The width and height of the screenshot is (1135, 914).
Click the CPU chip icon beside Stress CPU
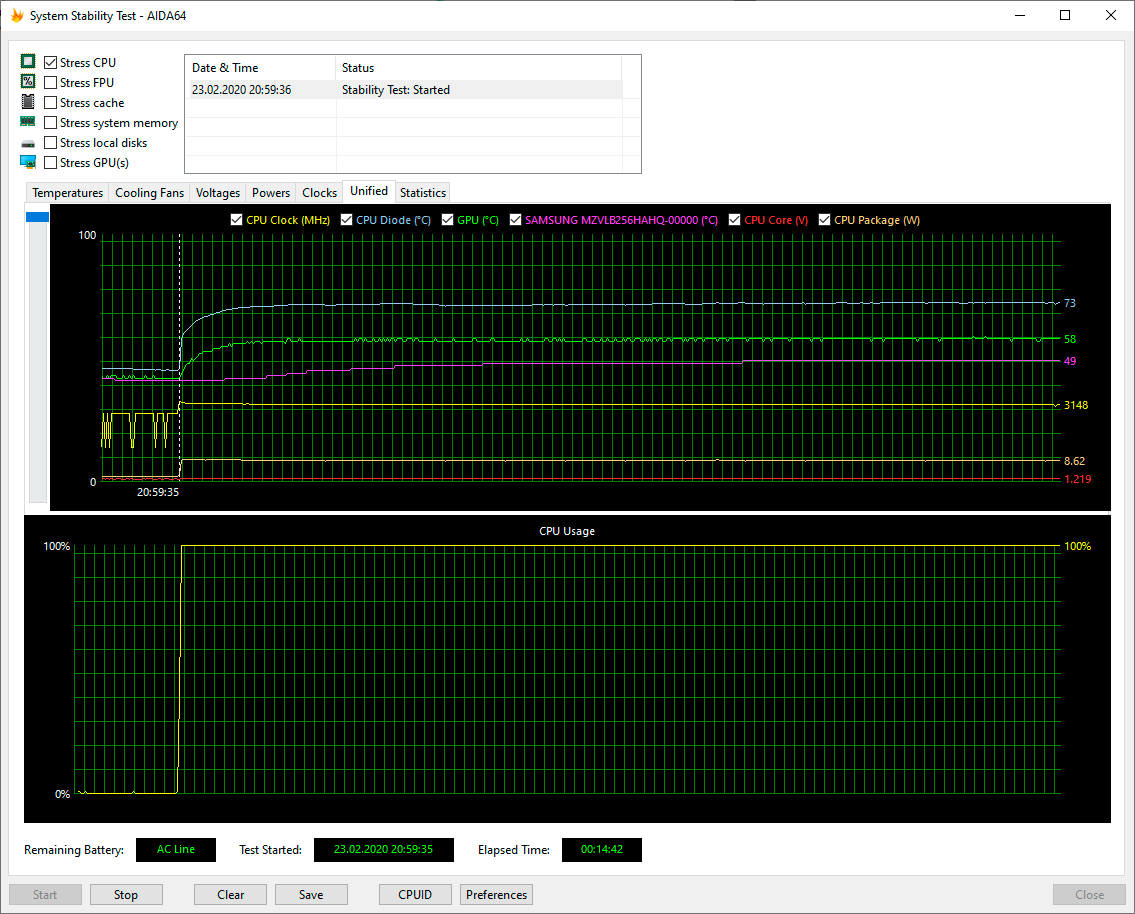(28, 62)
